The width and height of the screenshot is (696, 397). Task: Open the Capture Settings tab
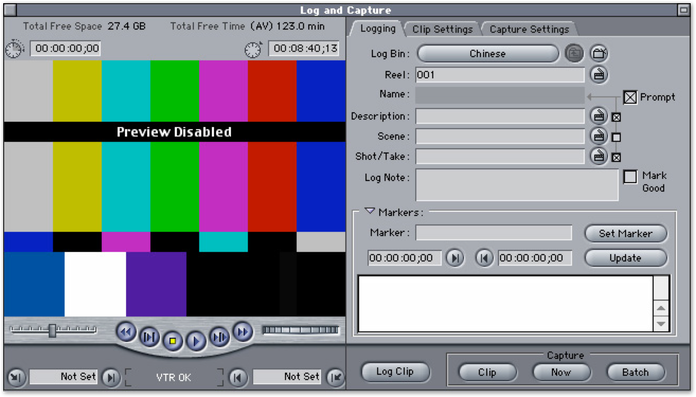[529, 29]
